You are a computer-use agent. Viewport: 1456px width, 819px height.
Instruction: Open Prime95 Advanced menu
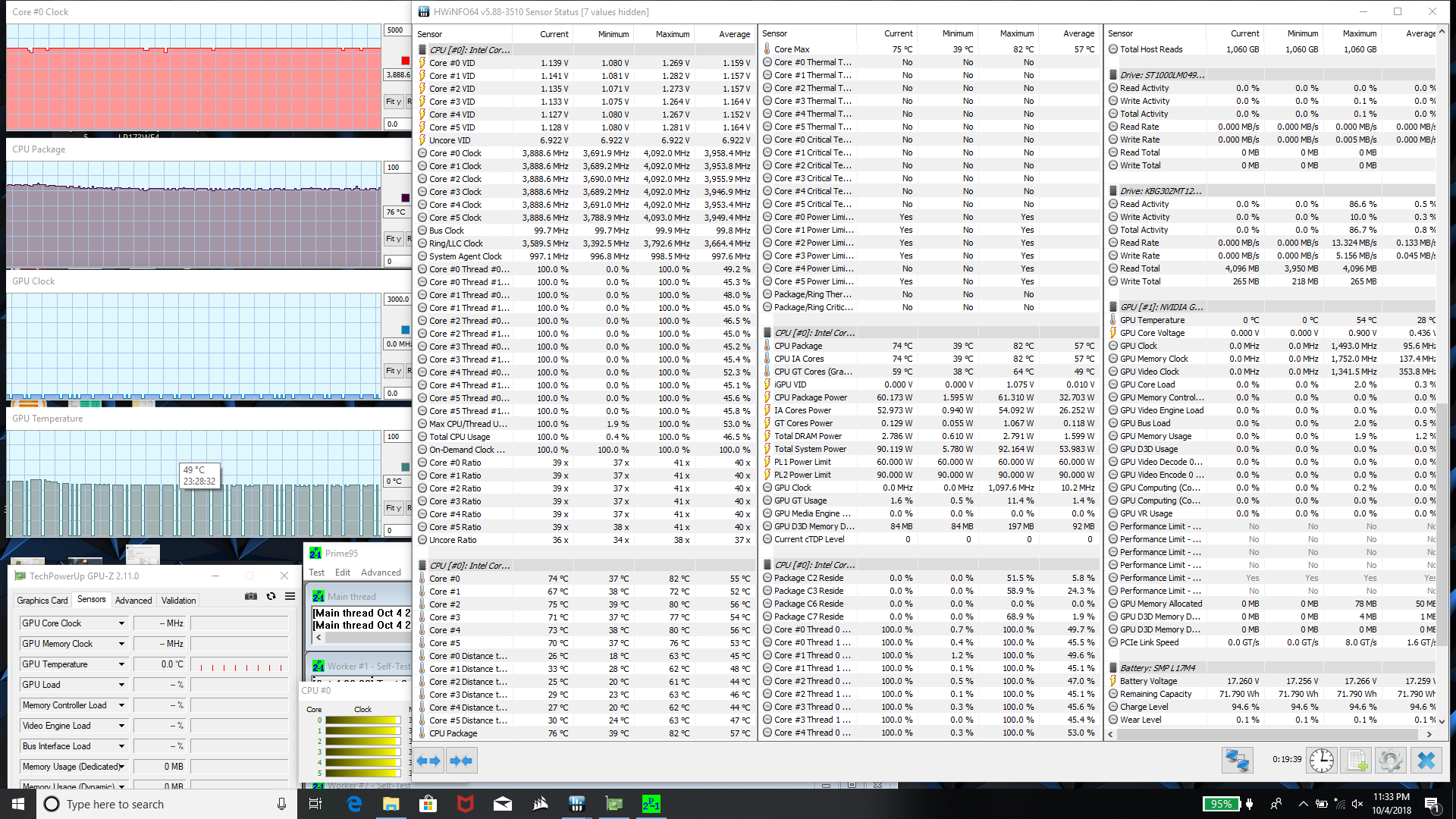[381, 573]
